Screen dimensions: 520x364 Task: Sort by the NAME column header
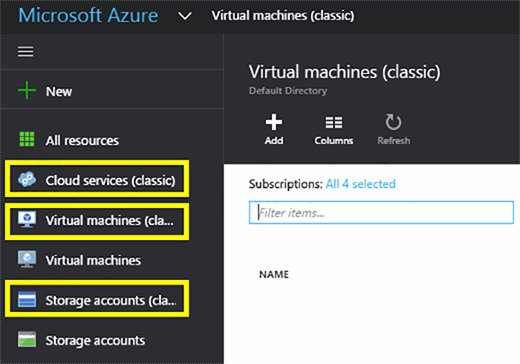[x=274, y=274]
